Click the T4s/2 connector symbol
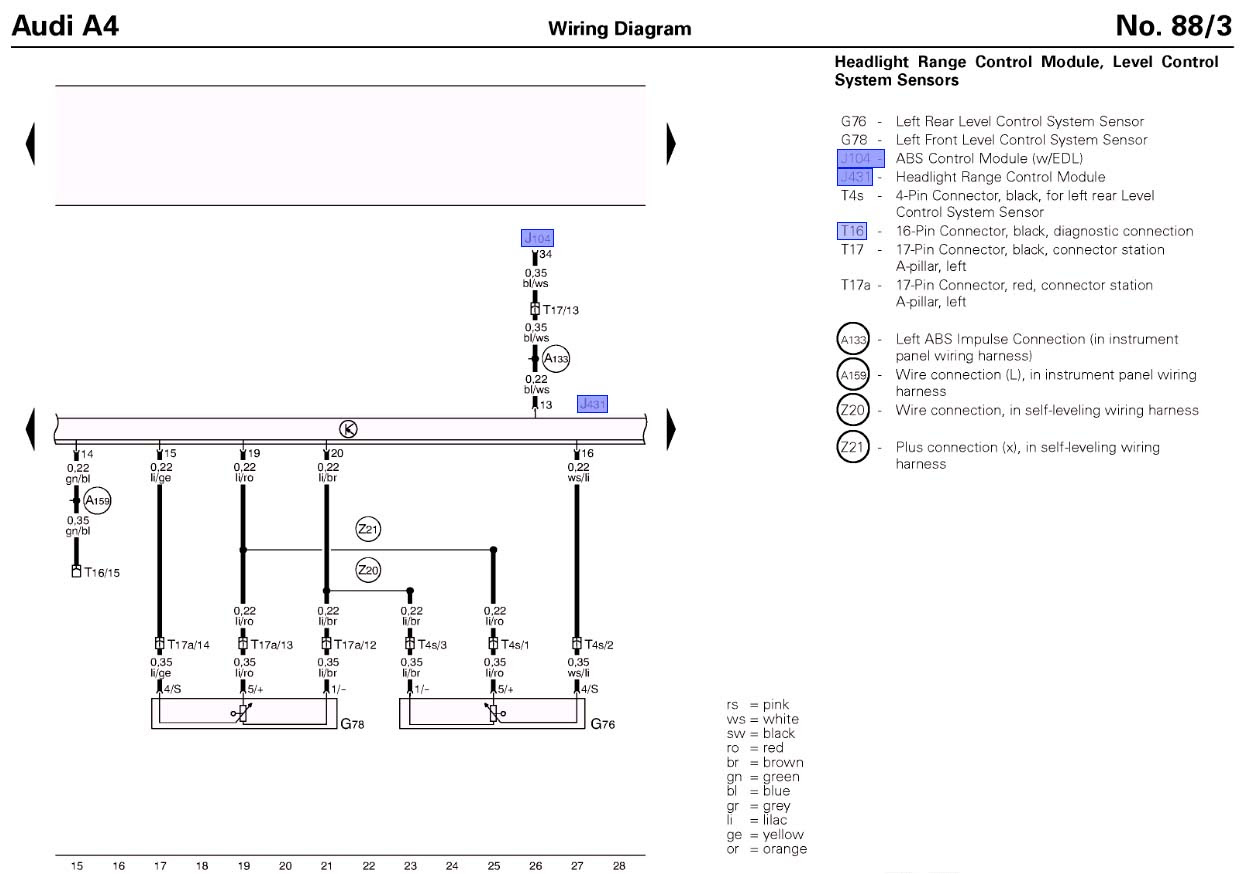 pyautogui.click(x=577, y=645)
